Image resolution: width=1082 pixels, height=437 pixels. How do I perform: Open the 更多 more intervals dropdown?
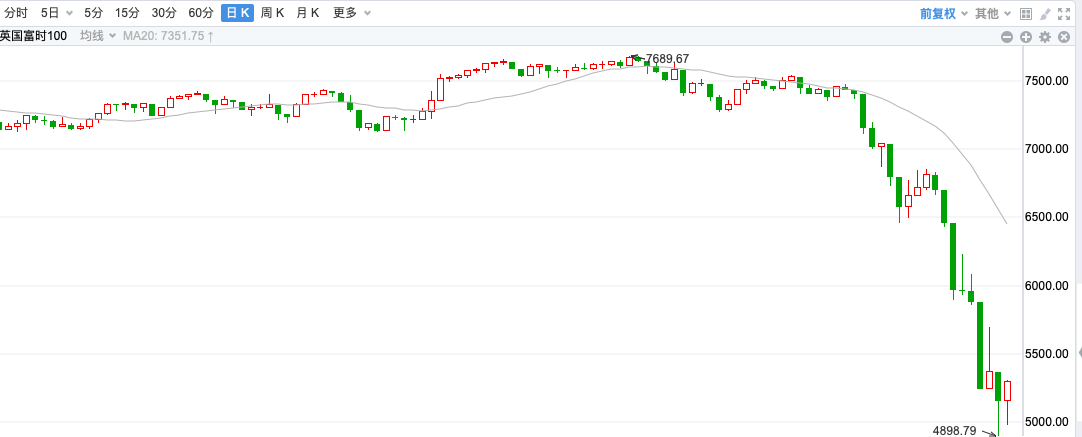click(x=351, y=12)
